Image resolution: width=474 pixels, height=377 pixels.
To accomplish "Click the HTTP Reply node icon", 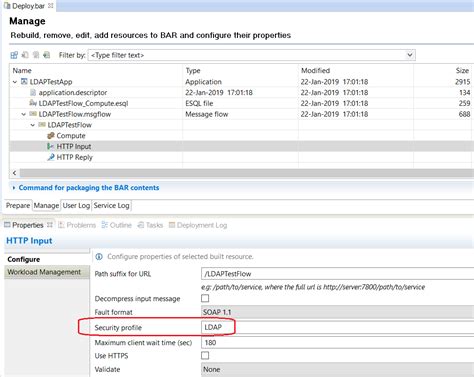I will pos(51,157).
